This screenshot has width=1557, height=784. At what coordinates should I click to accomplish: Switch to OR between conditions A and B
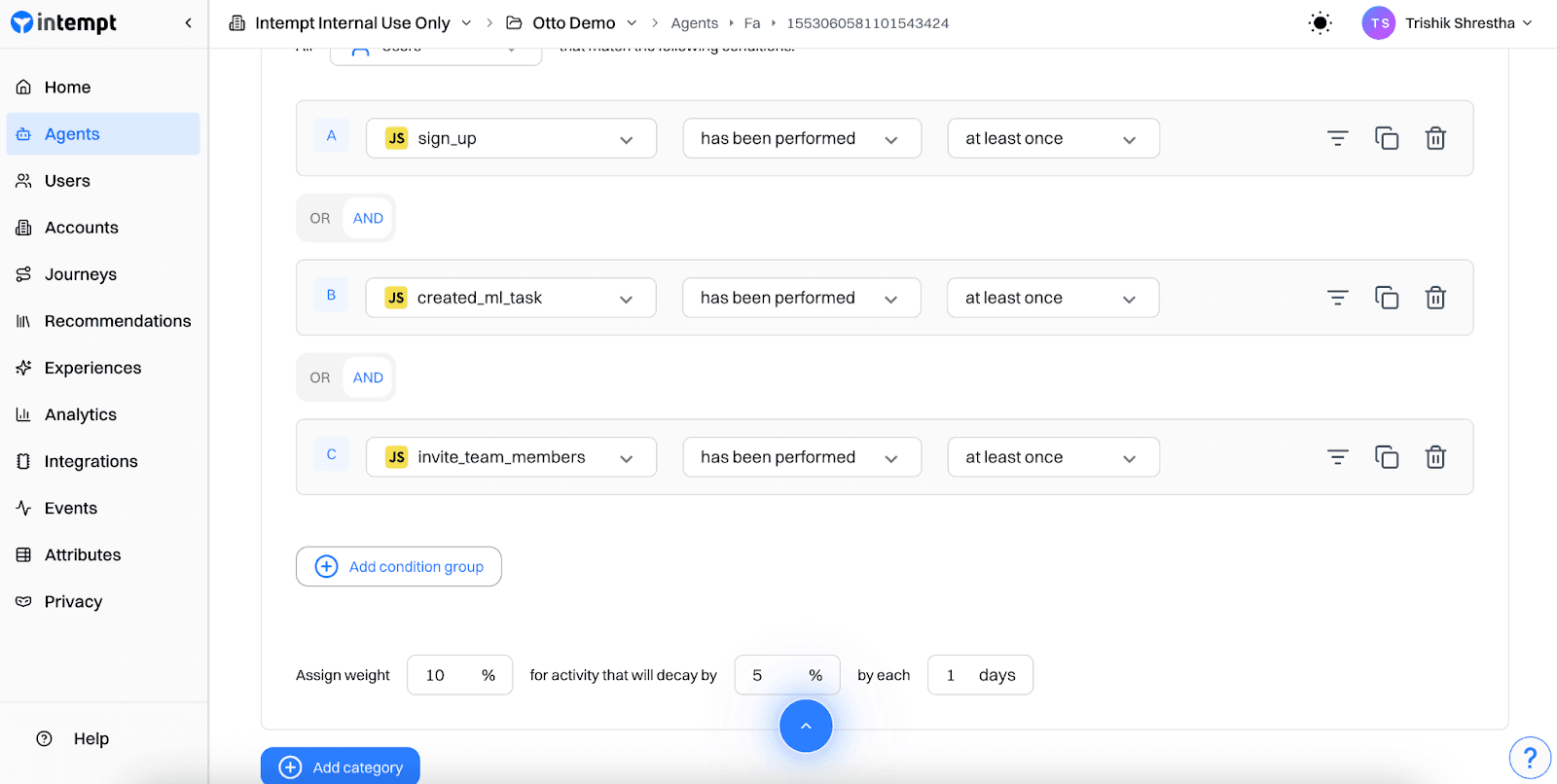(x=320, y=218)
